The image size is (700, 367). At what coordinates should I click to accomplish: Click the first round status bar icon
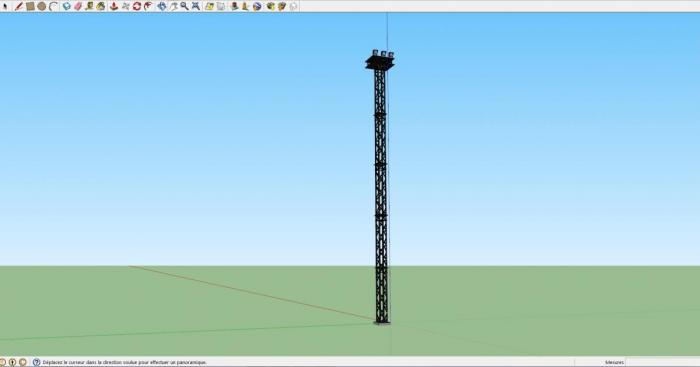click(2, 362)
